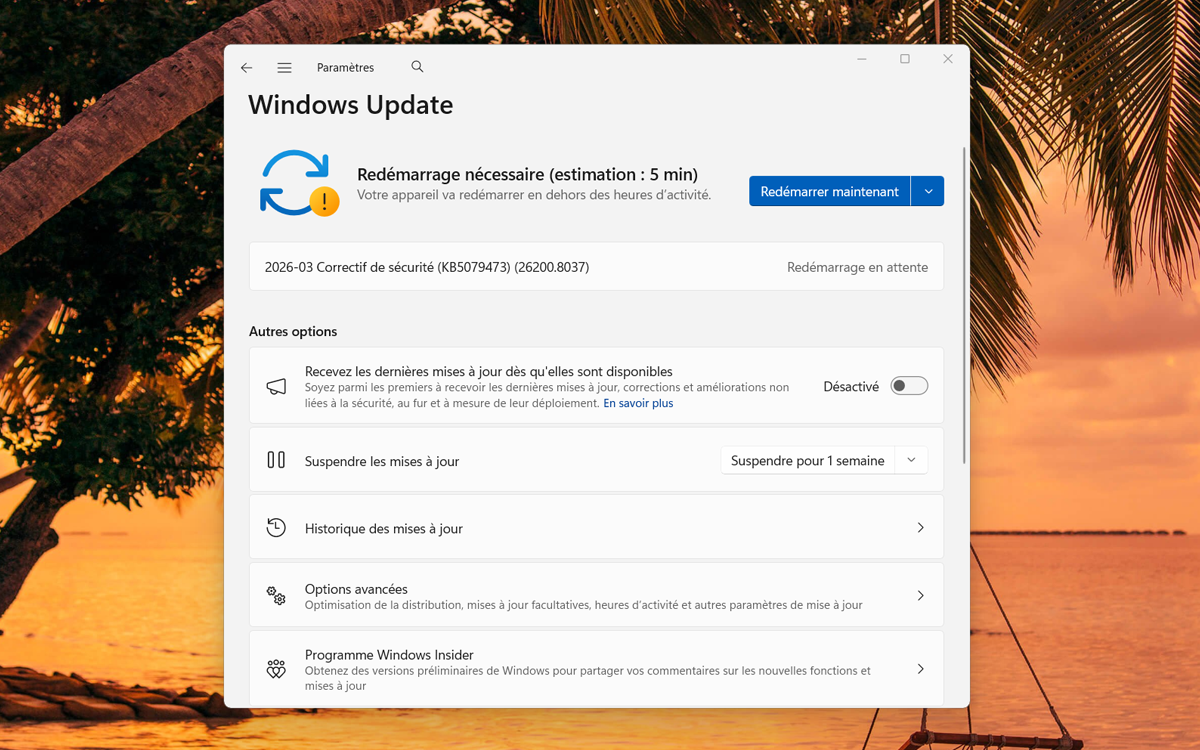
Task: Open the Paramètres search
Action: point(417,66)
